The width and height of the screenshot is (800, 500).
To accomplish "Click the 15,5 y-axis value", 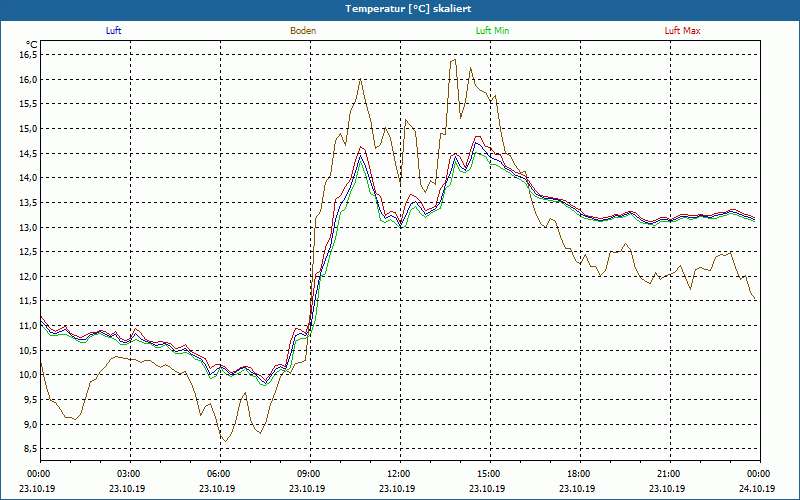I will 29,104.
